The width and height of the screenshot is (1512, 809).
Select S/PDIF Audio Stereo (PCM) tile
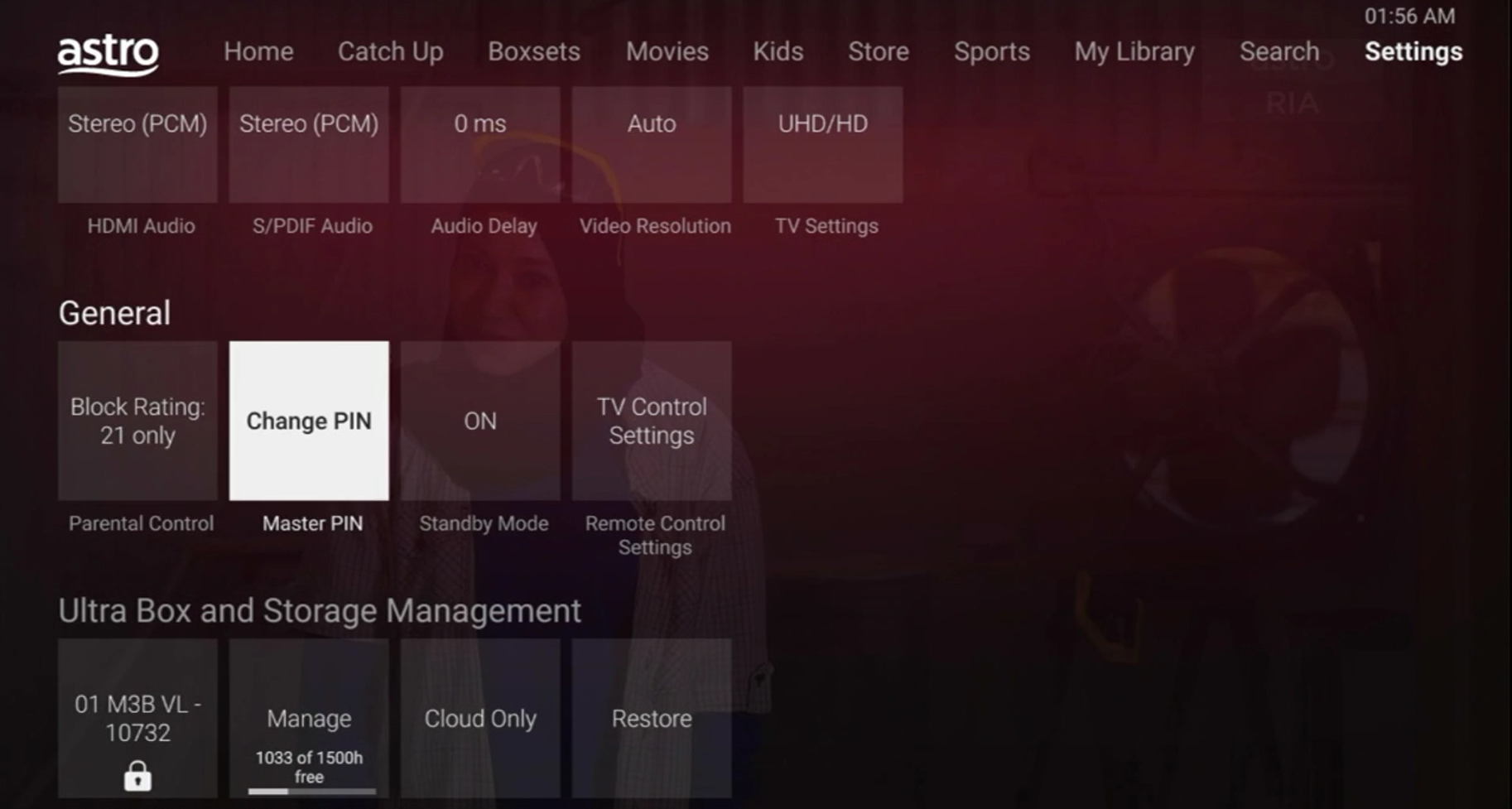click(309, 145)
